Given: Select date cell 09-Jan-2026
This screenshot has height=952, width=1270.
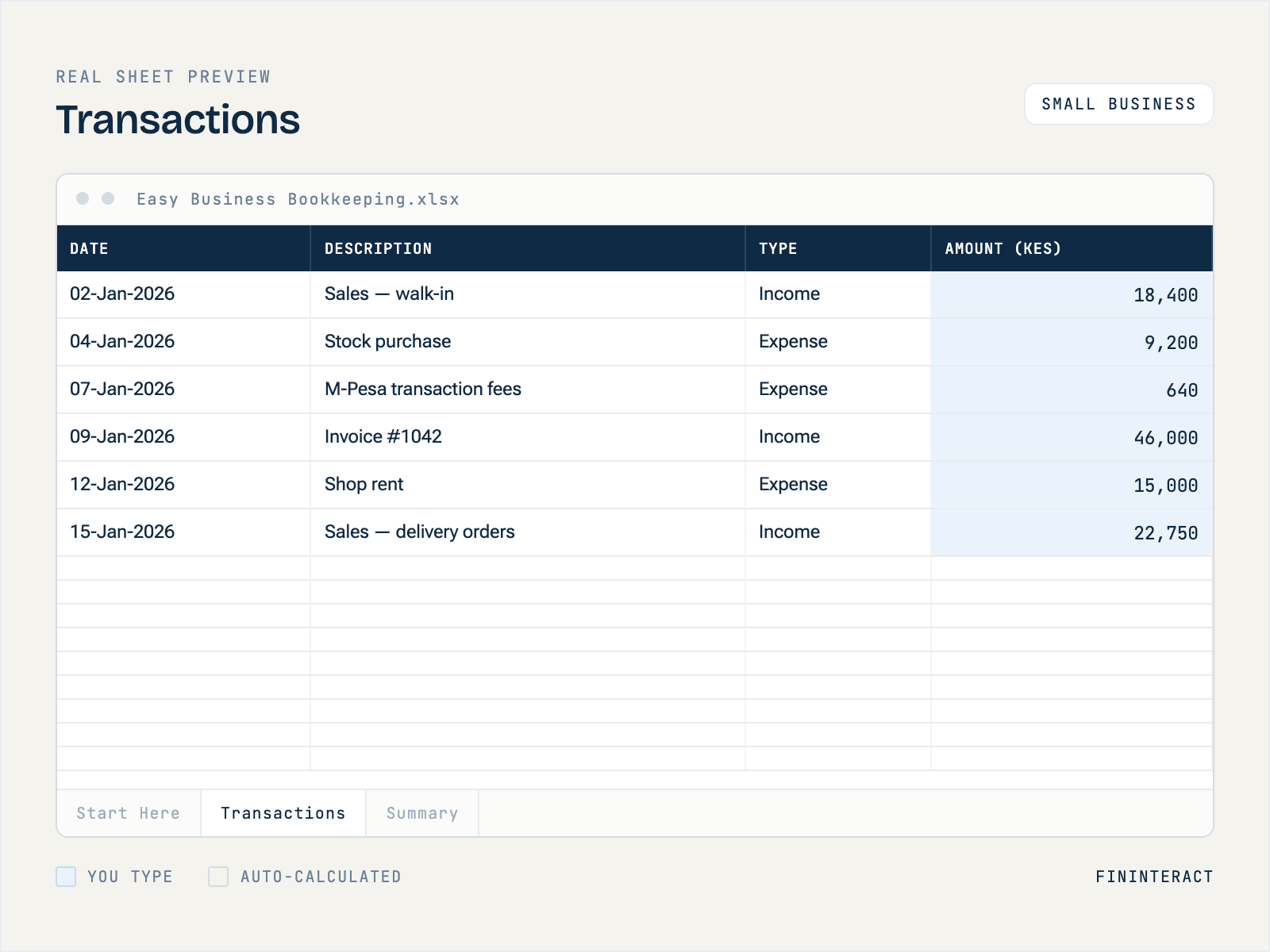Looking at the screenshot, I should pyautogui.click(x=183, y=437).
